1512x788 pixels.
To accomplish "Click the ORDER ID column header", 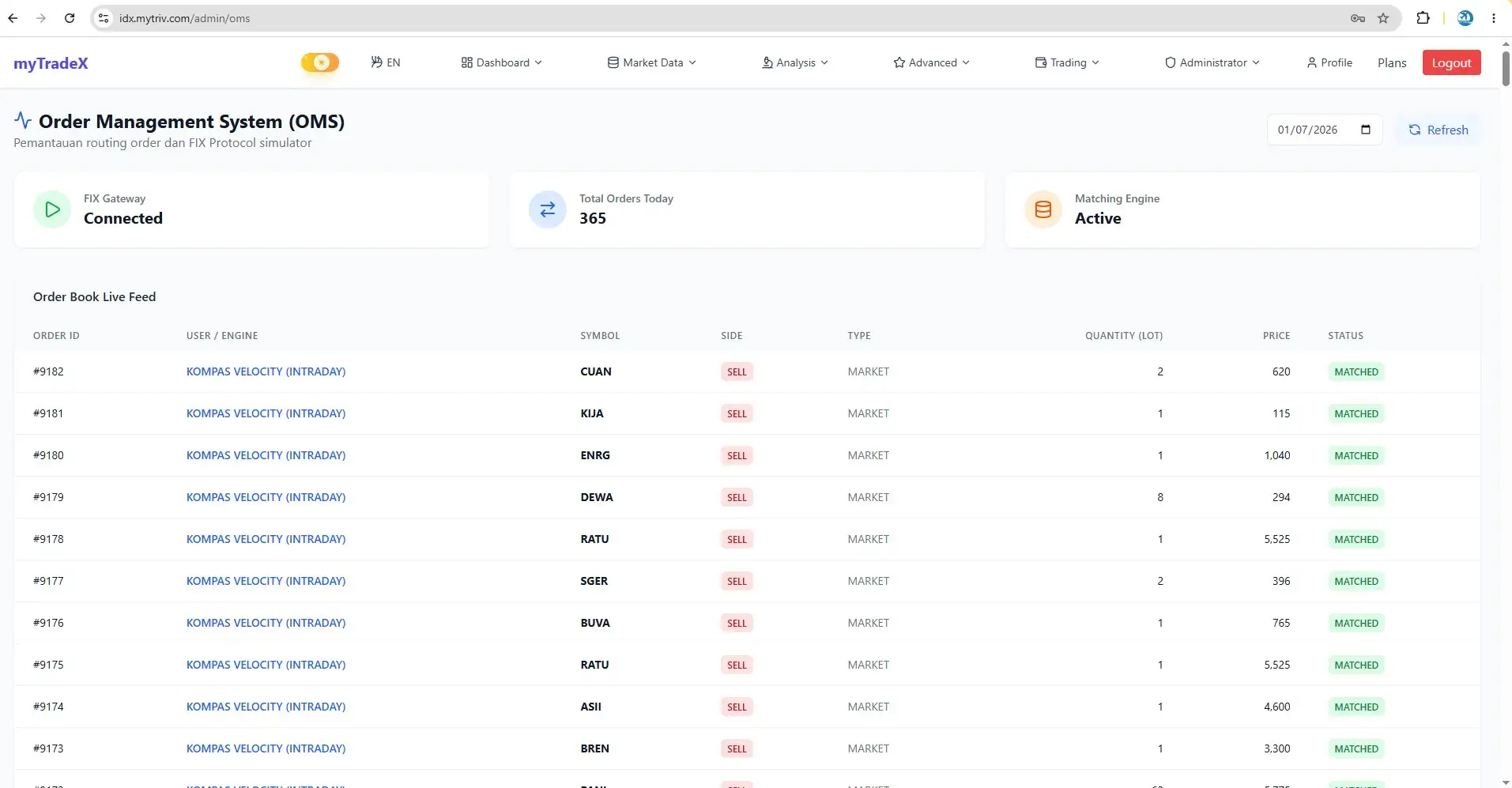I will click(56, 336).
